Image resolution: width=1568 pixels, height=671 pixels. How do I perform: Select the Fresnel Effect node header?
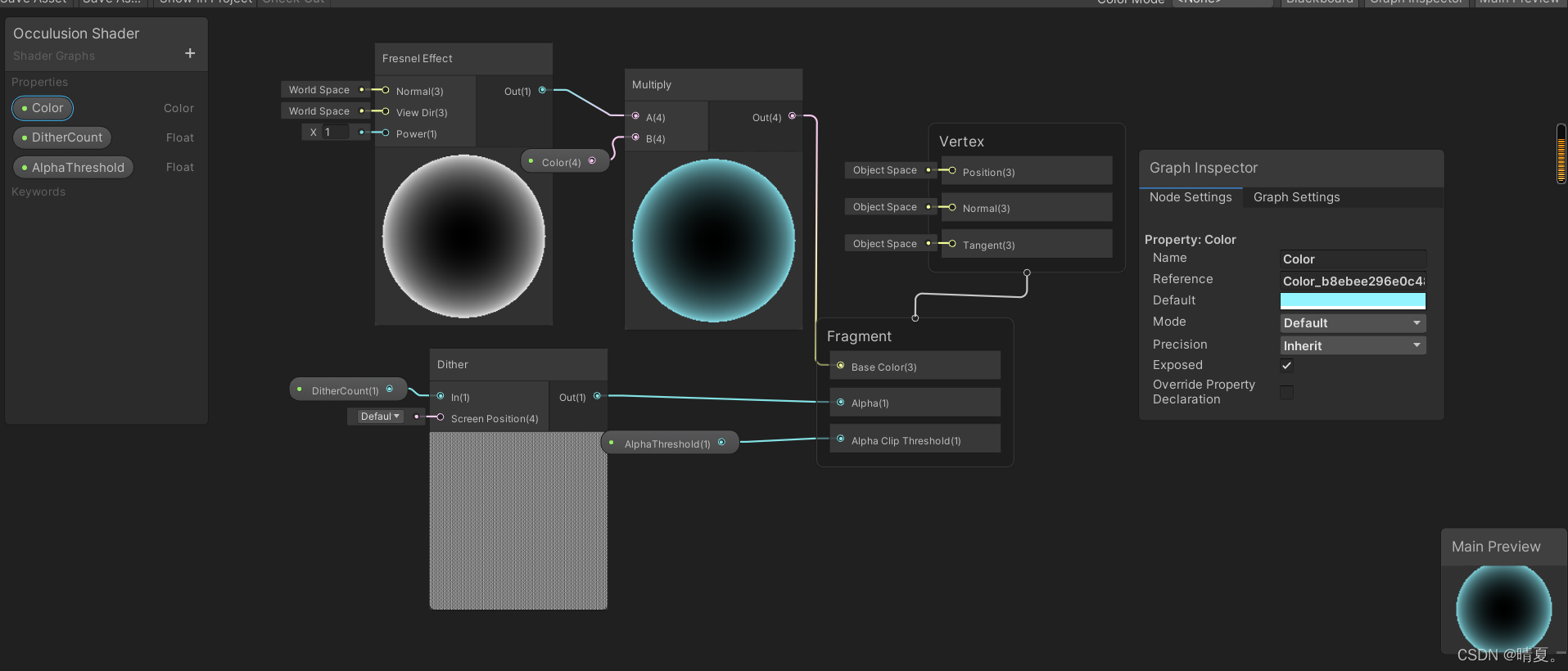463,59
